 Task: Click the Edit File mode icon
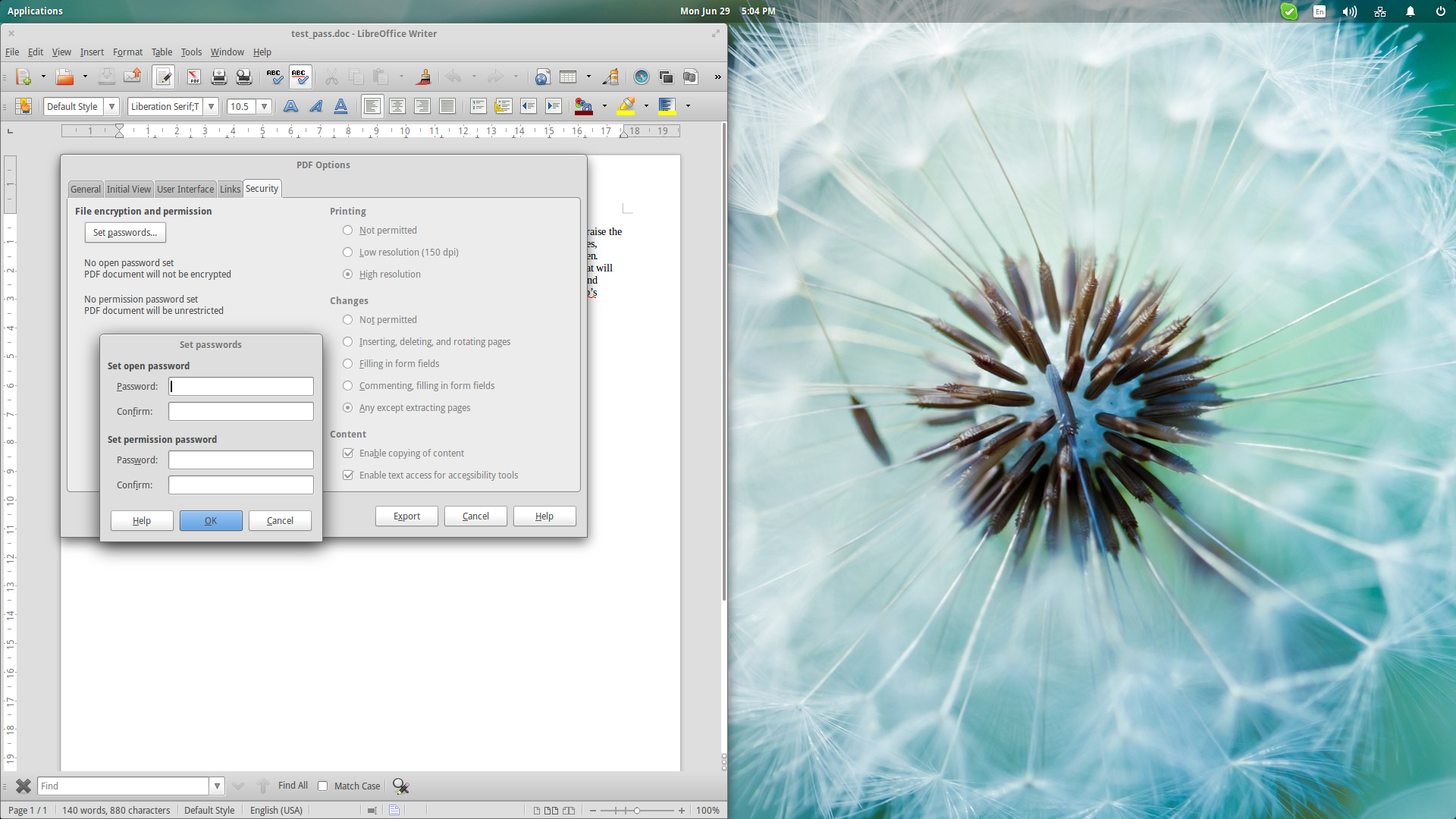pos(163,77)
